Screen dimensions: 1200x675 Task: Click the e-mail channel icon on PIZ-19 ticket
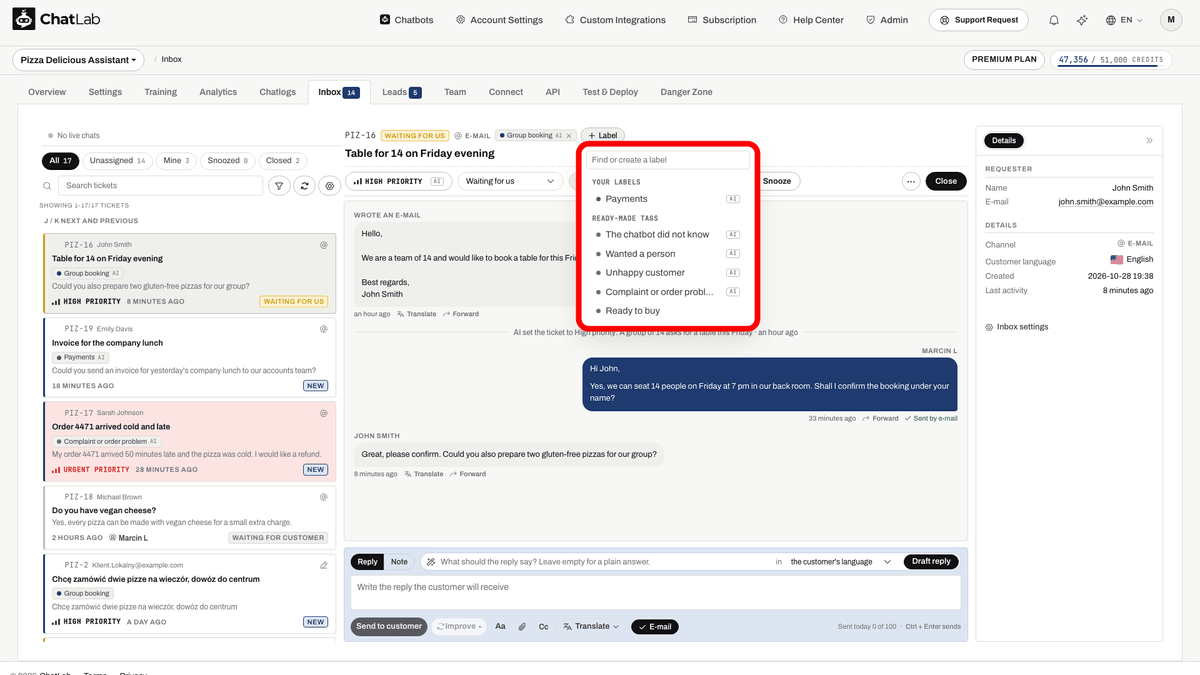323,328
